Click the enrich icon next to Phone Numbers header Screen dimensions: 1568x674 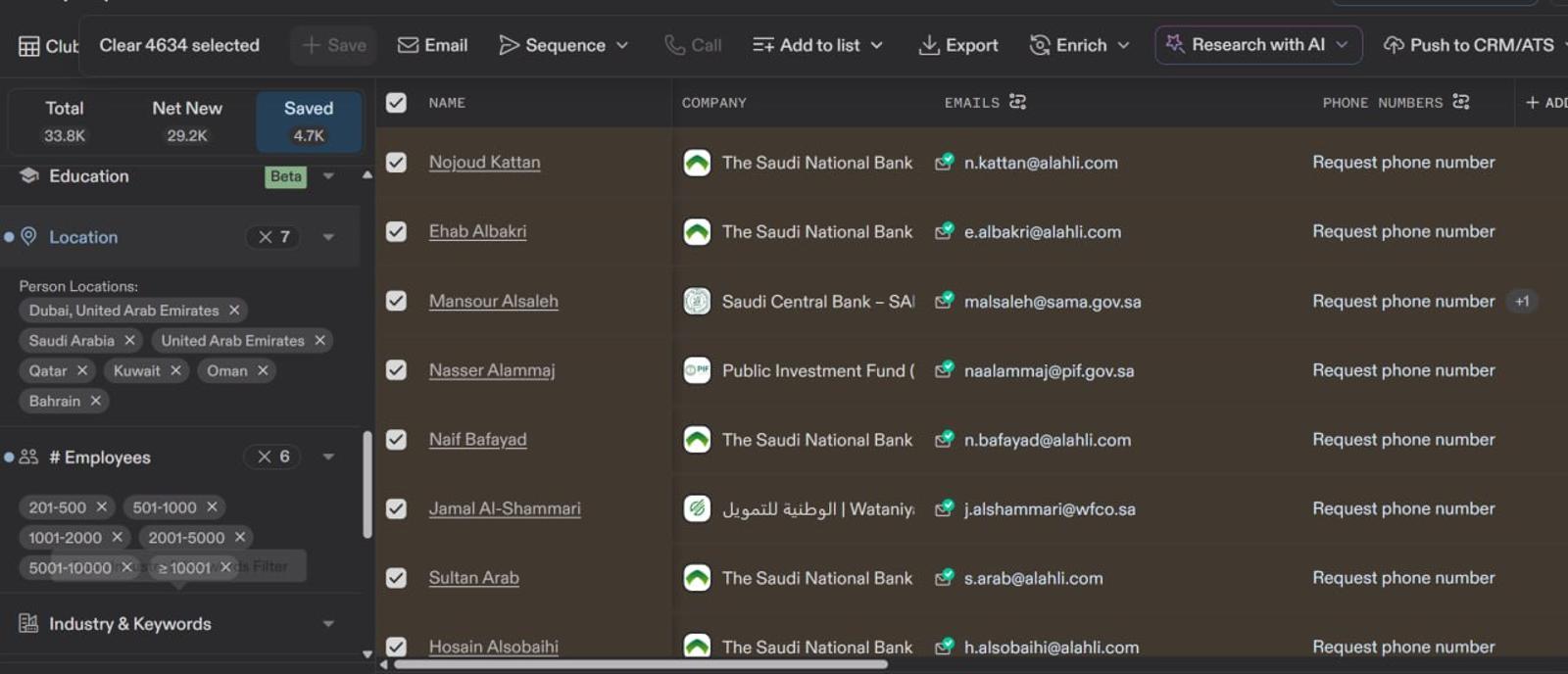coord(1460,102)
